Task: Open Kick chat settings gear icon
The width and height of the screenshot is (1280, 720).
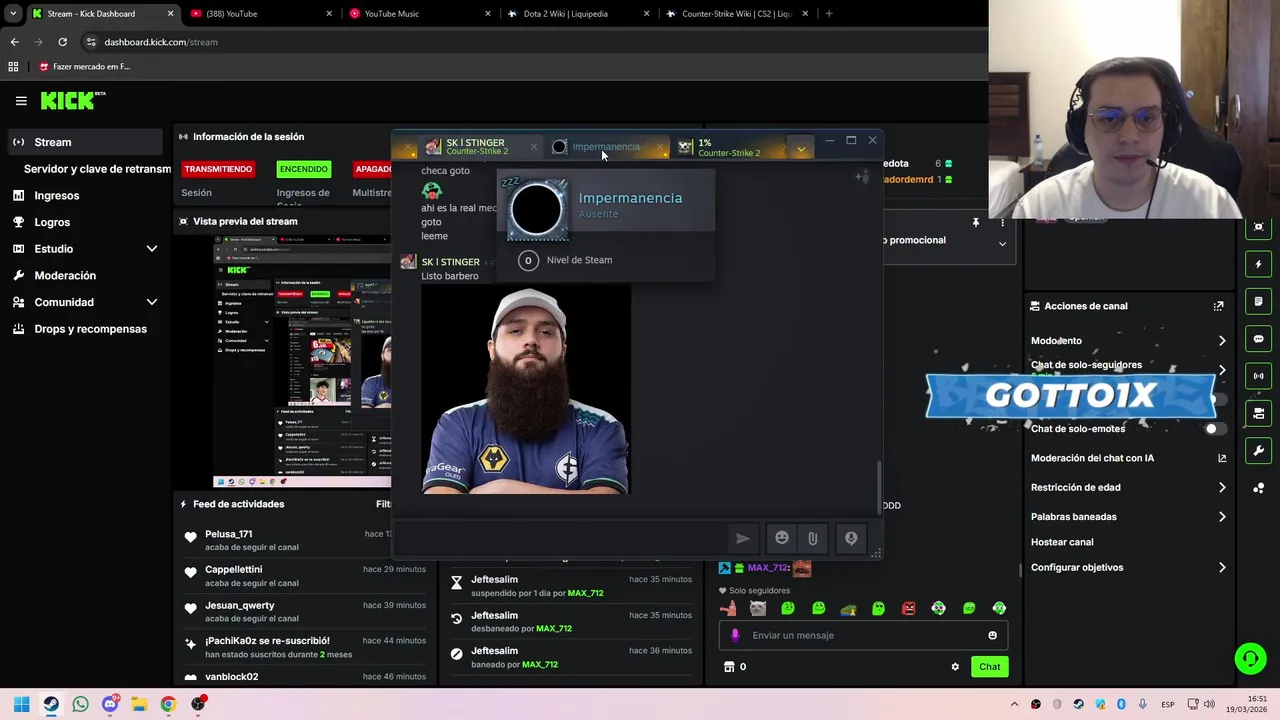Action: pyautogui.click(x=955, y=667)
